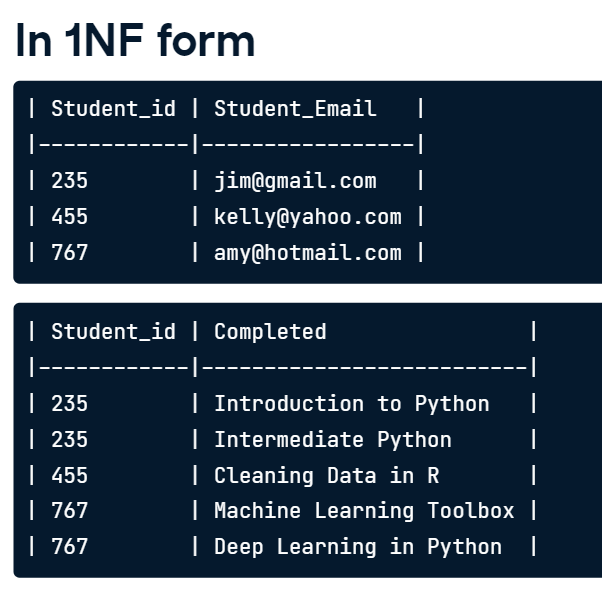Click ID 235 beside Introduction to Python
The height and width of the screenshot is (610, 602).
coord(70,404)
